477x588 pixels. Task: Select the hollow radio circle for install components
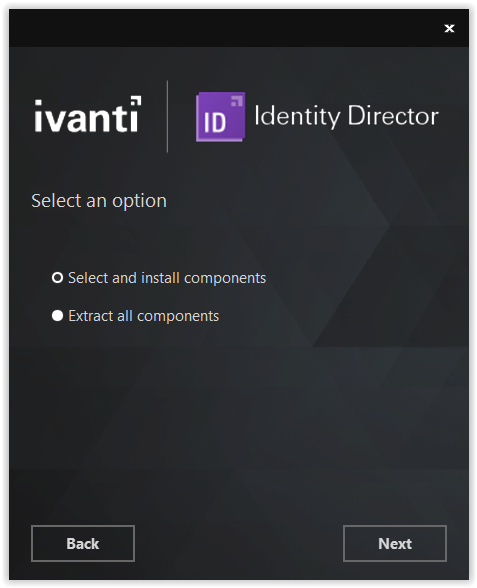(x=57, y=278)
